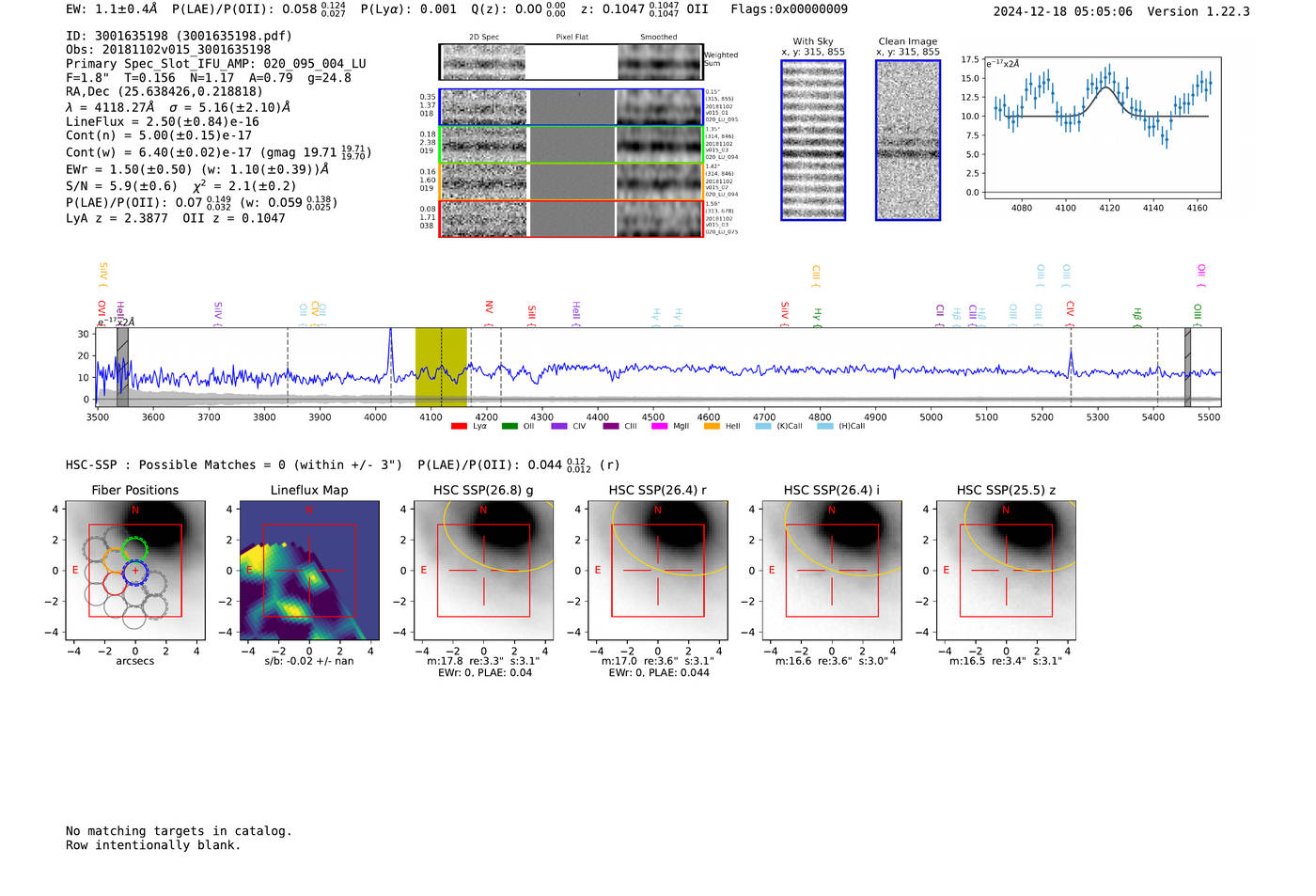
Task: Open the With Sky cutout image
Action: tap(813, 140)
